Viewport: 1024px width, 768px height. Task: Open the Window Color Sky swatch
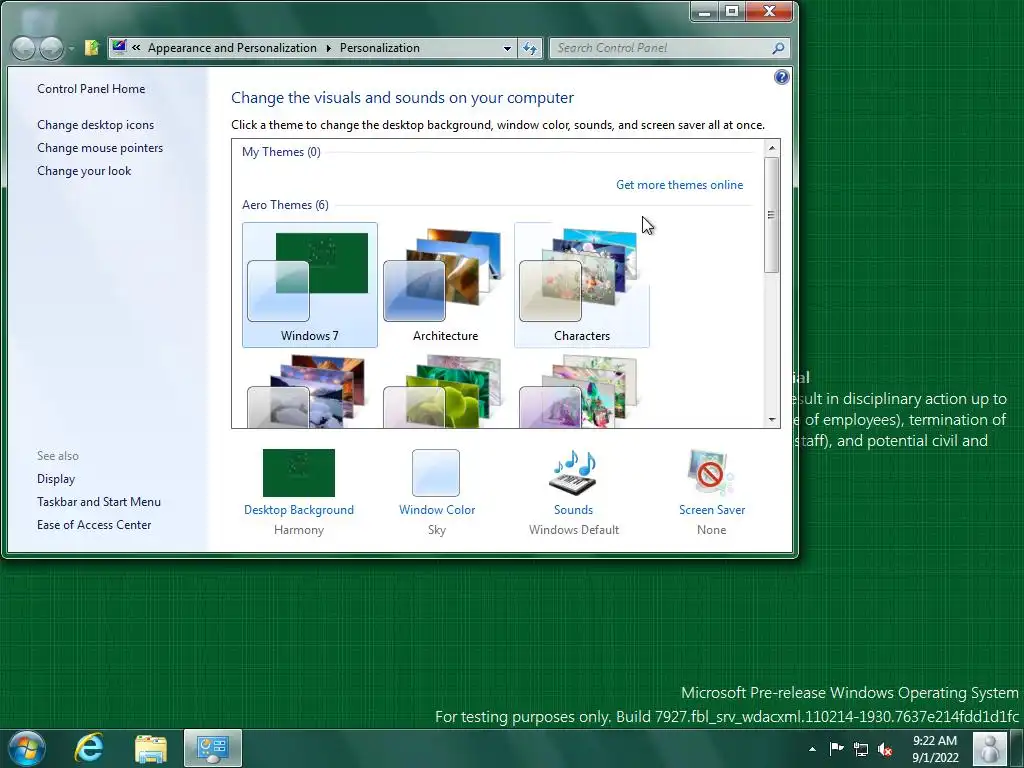436,473
